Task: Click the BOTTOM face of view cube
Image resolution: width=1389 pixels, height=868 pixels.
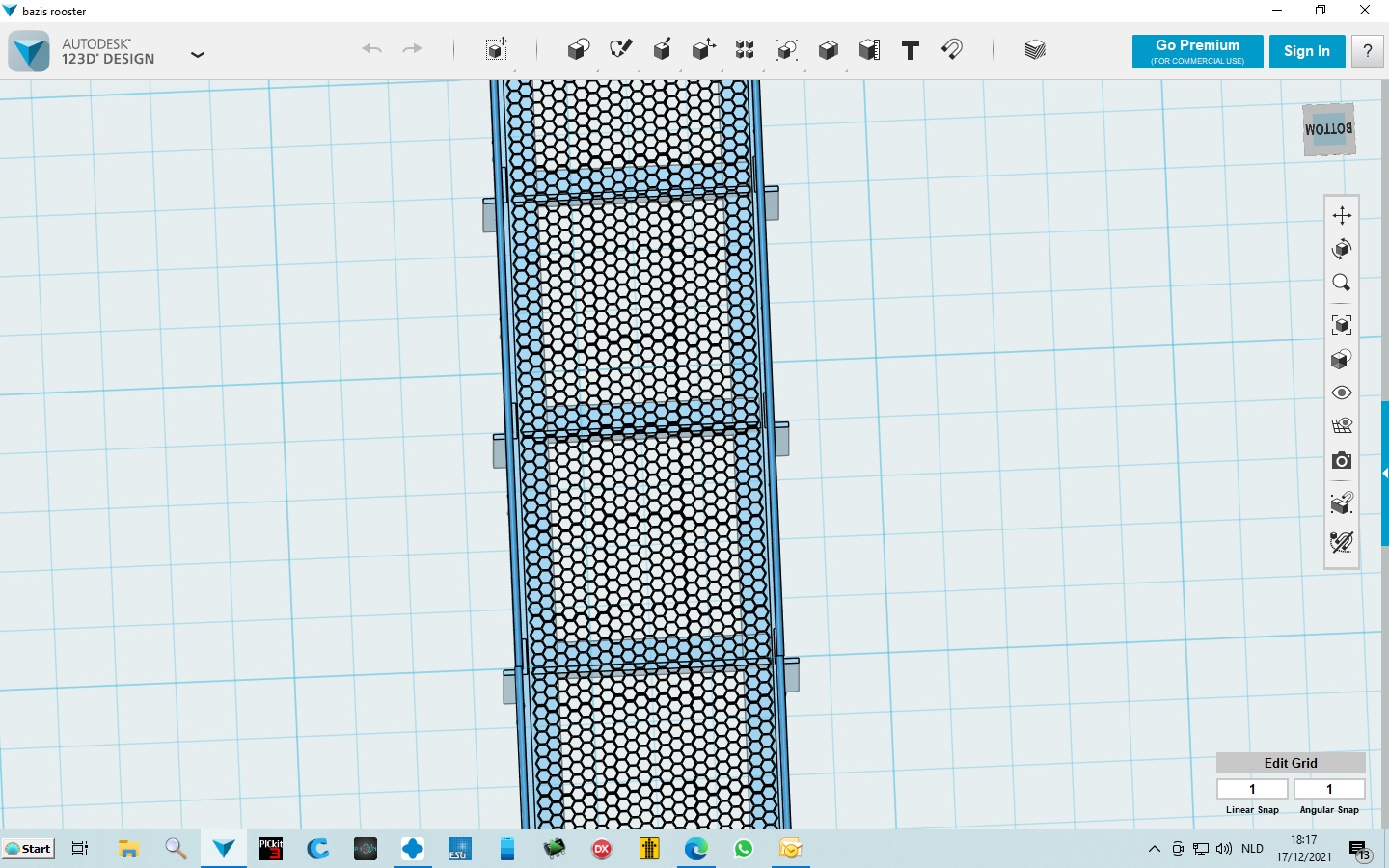Action: click(x=1329, y=129)
